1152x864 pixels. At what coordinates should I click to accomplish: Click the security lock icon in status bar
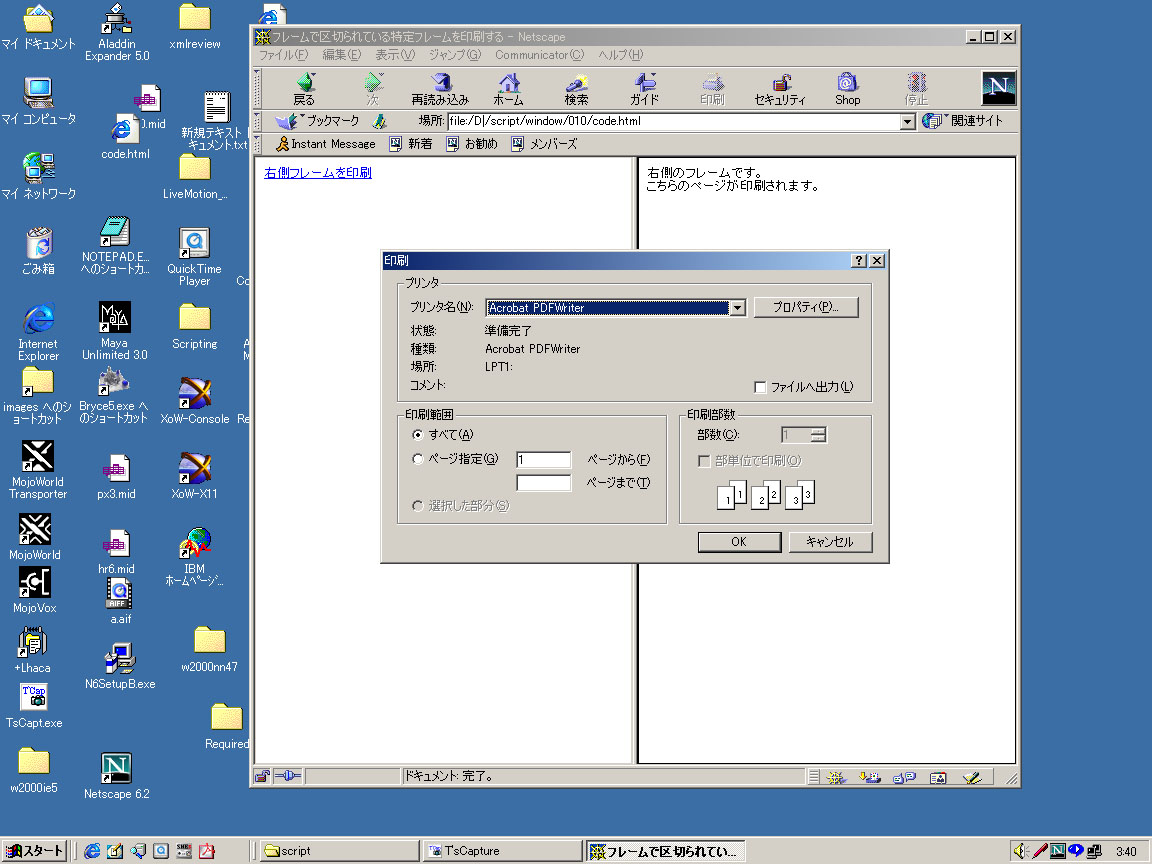pos(262,776)
